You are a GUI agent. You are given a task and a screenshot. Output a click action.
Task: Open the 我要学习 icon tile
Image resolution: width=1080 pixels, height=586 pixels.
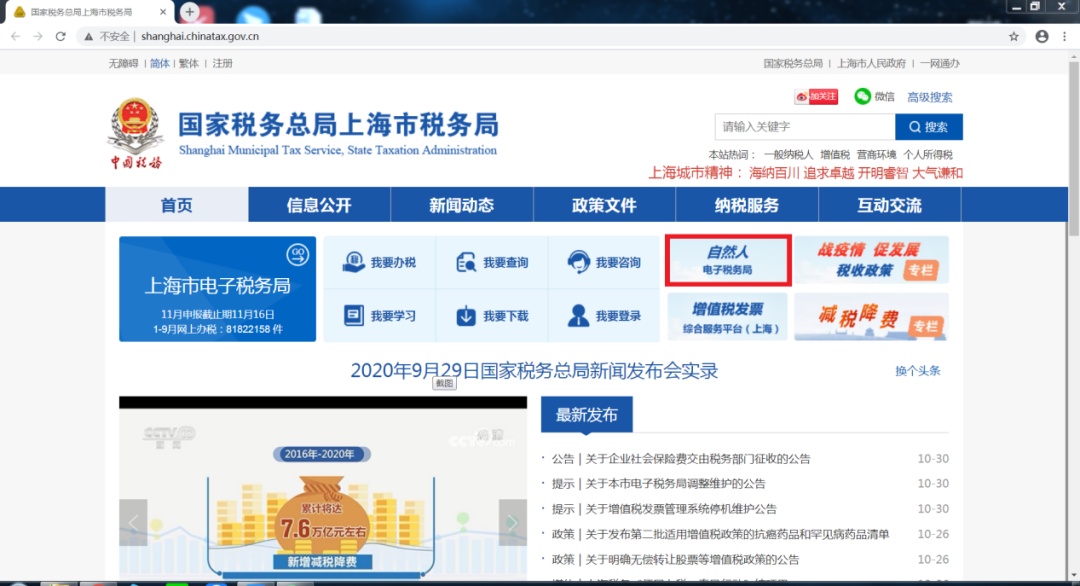pos(354,316)
